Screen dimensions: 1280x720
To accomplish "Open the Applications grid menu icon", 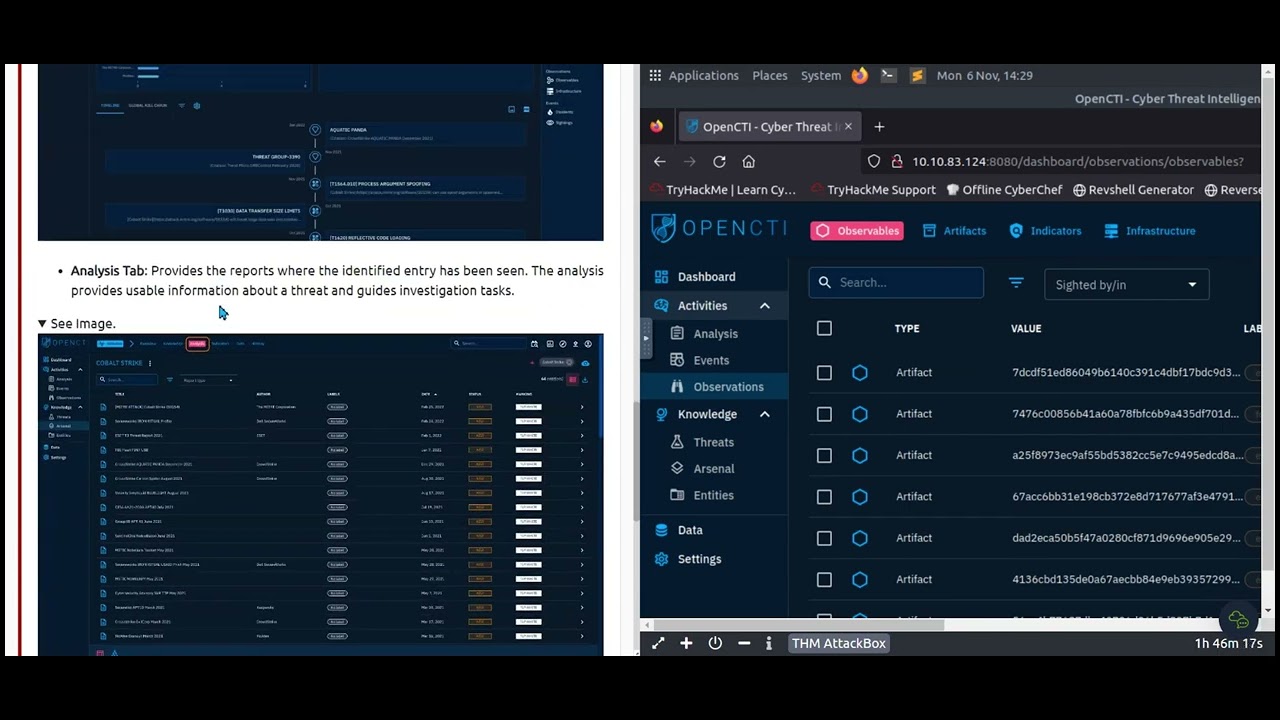I will (655, 75).
